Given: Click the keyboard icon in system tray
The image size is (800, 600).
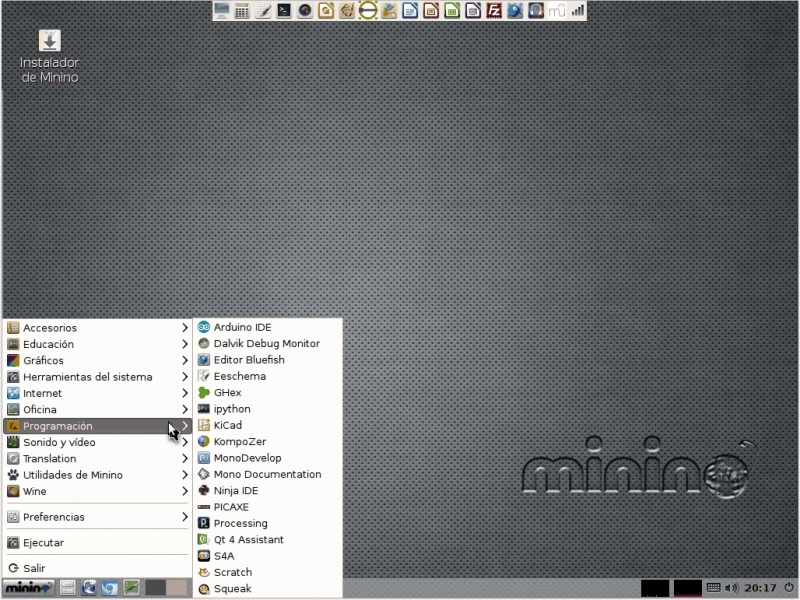Looking at the screenshot, I should (x=713, y=588).
